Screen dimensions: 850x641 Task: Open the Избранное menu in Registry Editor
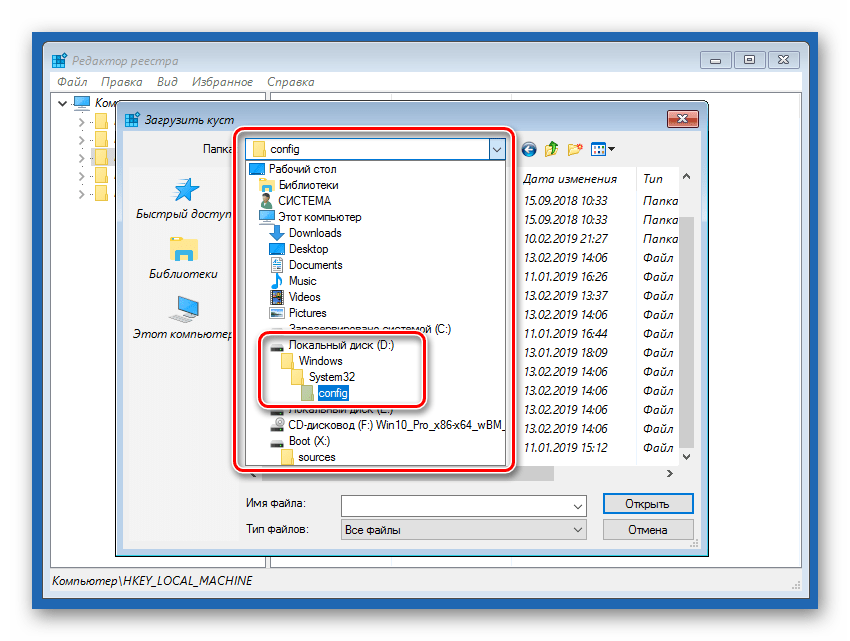coord(222,82)
